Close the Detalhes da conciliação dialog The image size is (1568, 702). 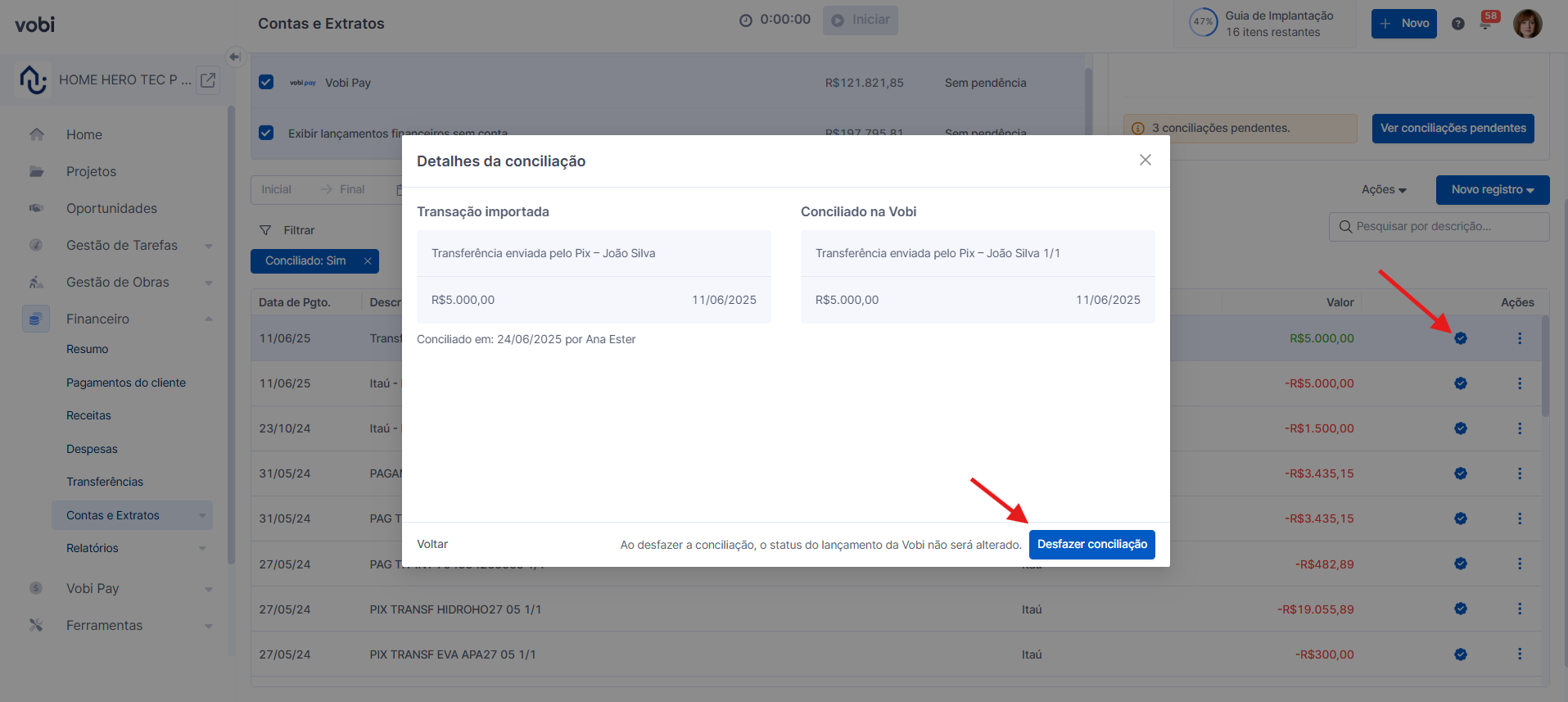coord(1145,160)
